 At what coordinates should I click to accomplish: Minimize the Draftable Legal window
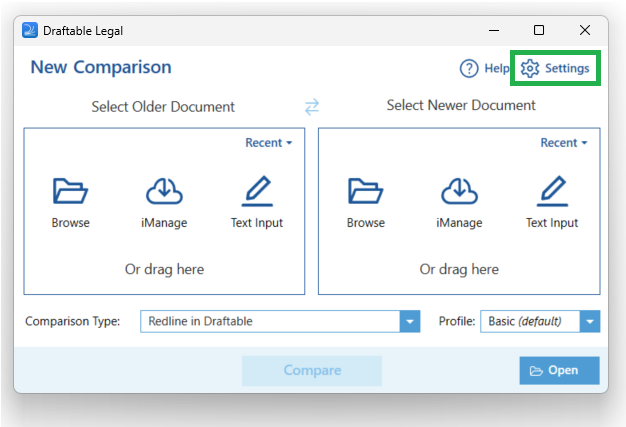[x=494, y=30]
